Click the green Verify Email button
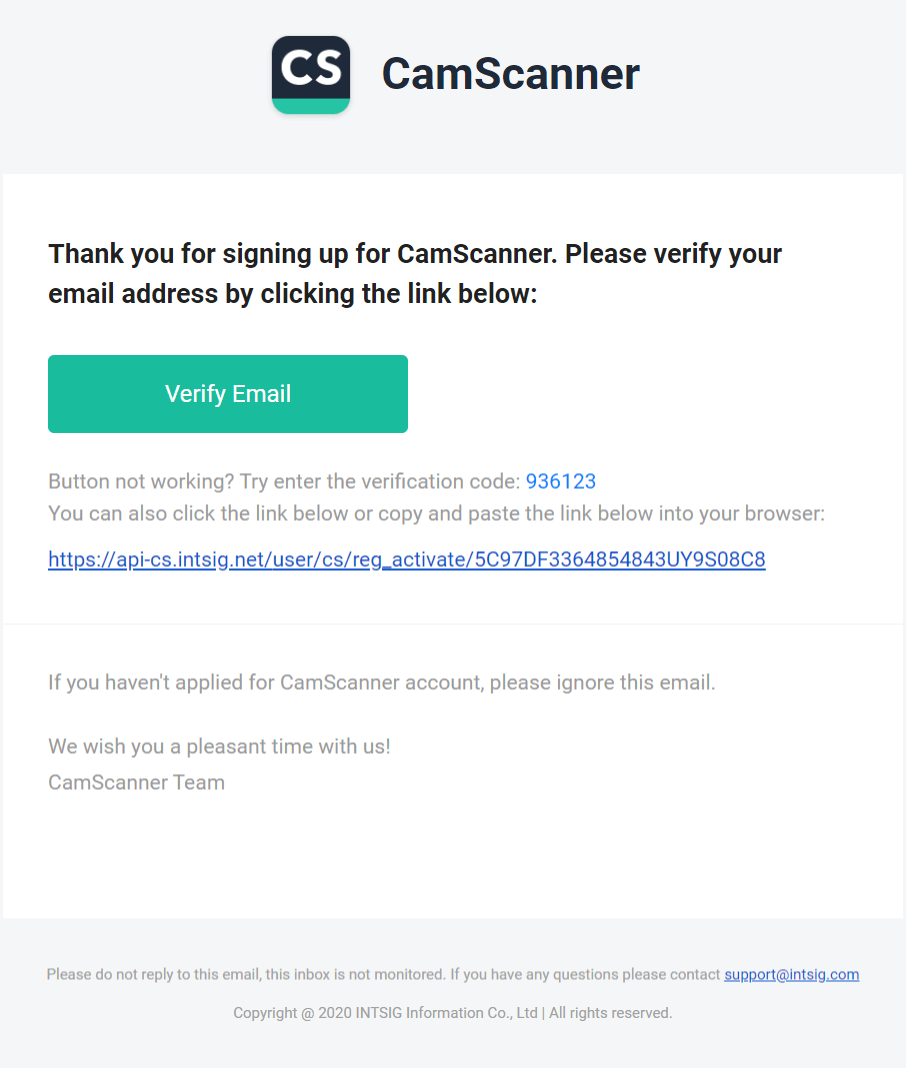The height and width of the screenshot is (1068, 906). pyautogui.click(x=228, y=394)
